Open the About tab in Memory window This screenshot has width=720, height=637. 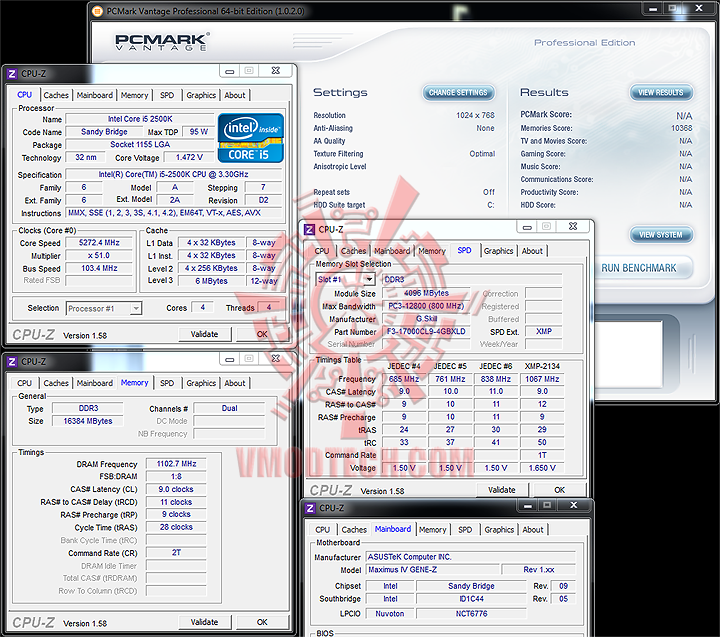tap(235, 383)
